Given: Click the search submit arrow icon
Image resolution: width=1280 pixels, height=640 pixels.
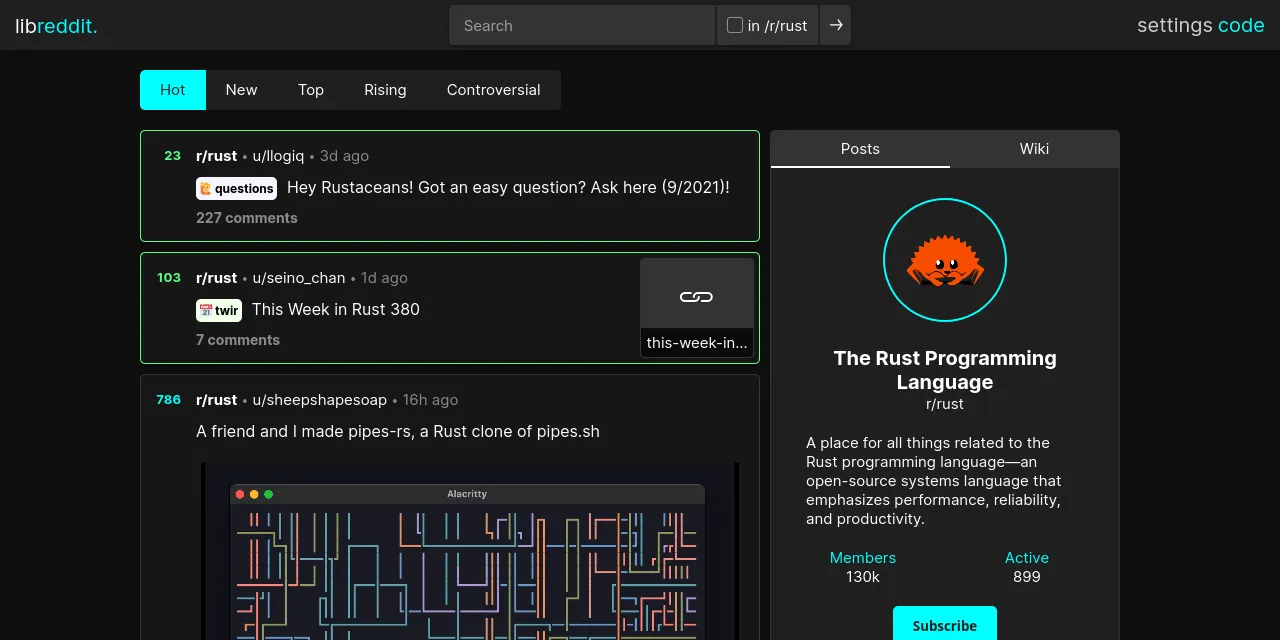Looking at the screenshot, I should [835, 25].
